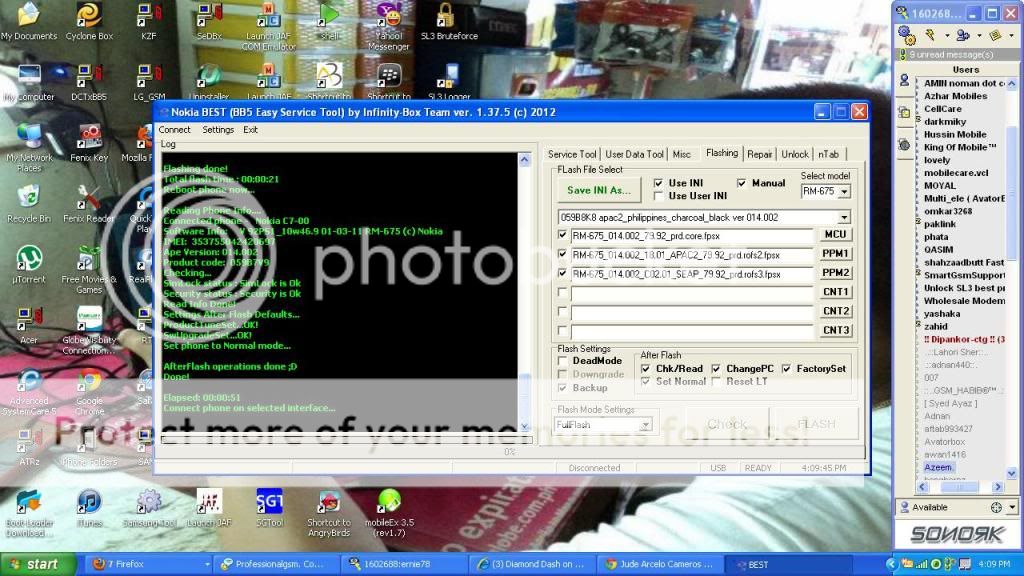Open the uTorrent desktop icon
Image resolution: width=1024 pixels, height=576 pixels.
[28, 259]
